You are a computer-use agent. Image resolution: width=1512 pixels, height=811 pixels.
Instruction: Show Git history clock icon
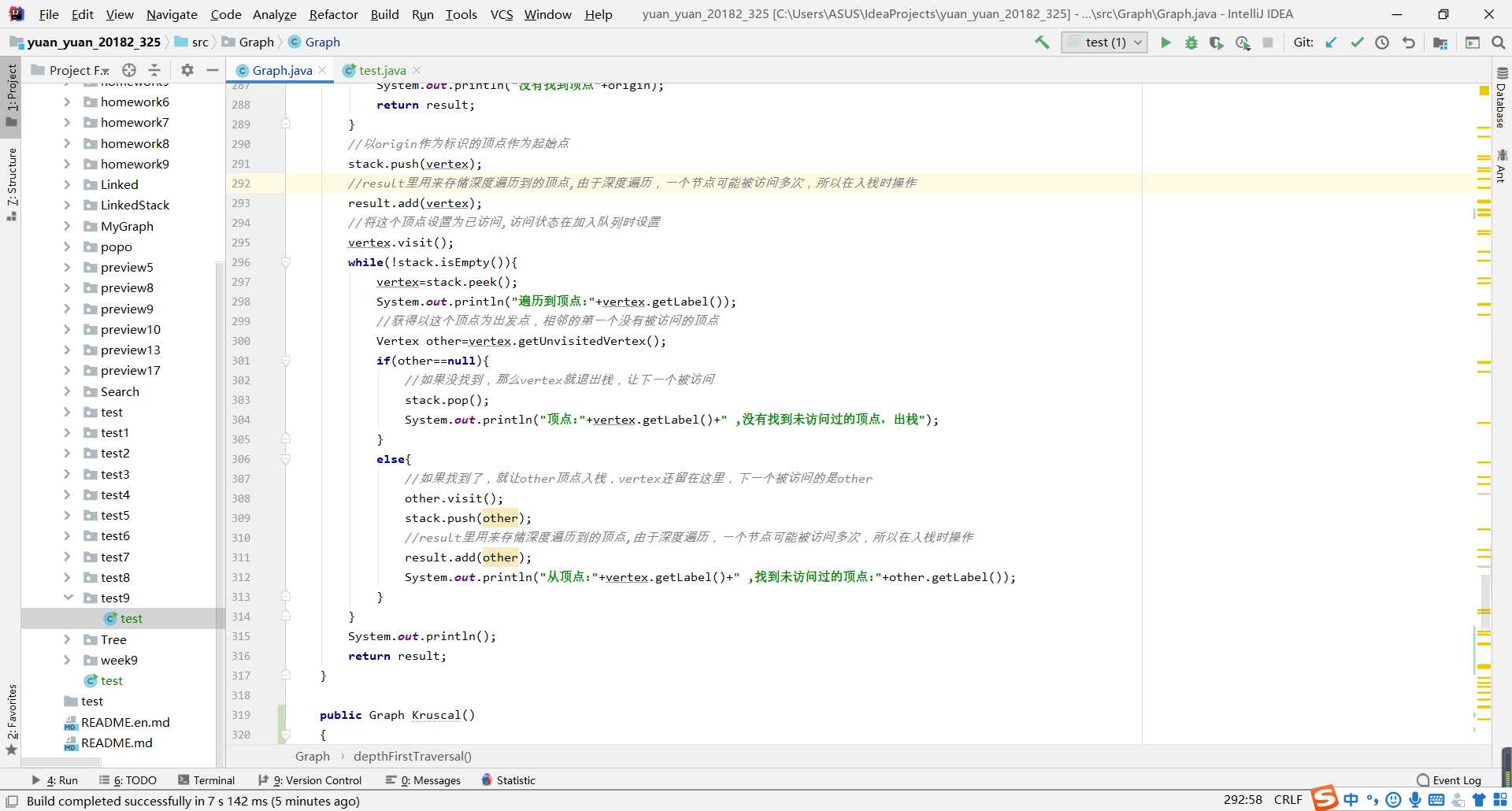tap(1382, 43)
